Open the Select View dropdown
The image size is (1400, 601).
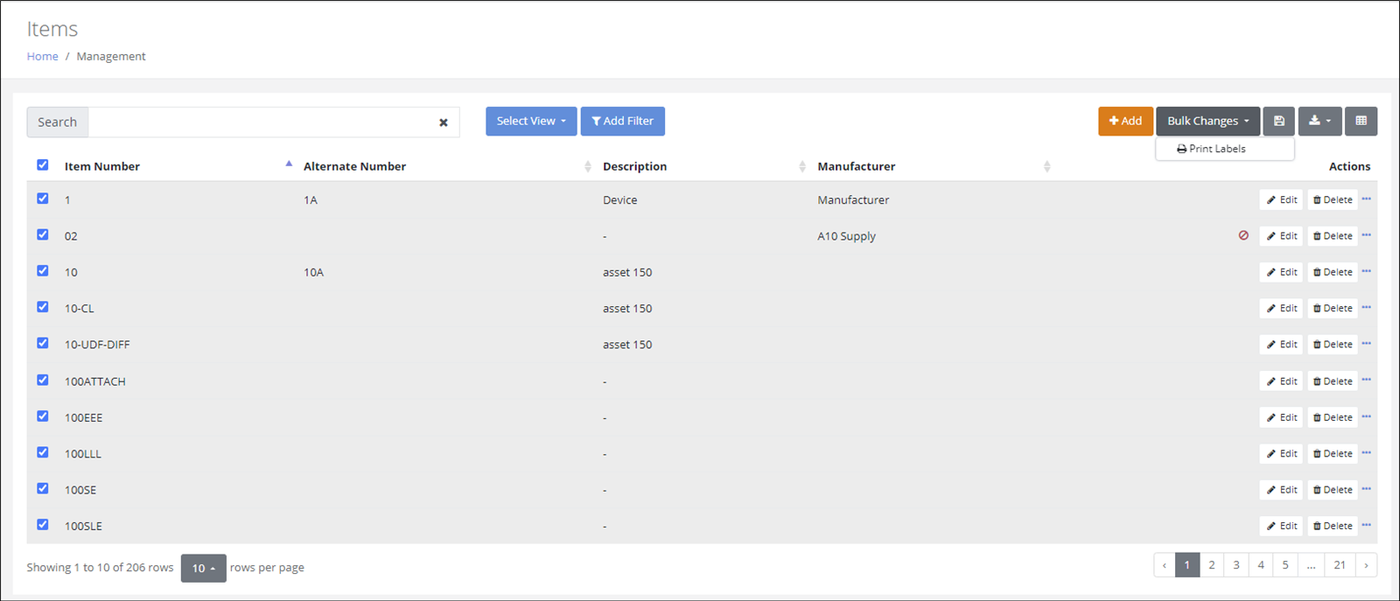coord(531,121)
